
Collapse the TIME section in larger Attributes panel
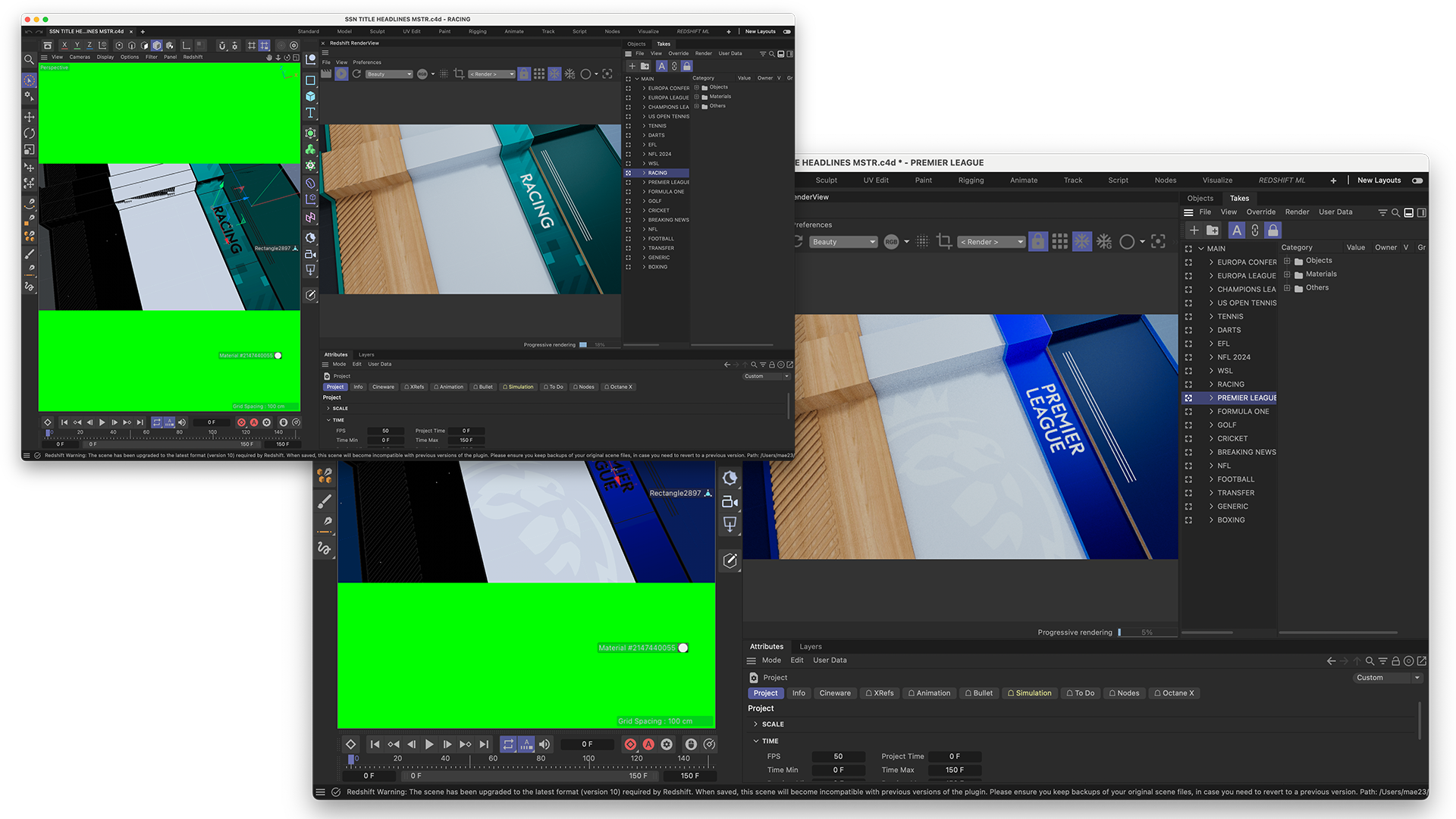pyautogui.click(x=756, y=741)
